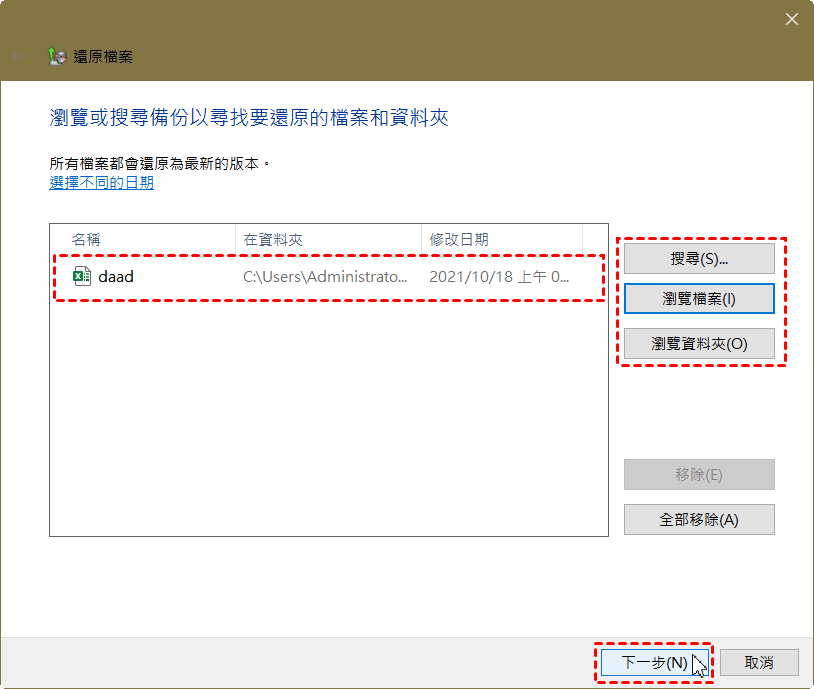
Task: Close the 還原檔案 dialog window
Action: coord(791,18)
